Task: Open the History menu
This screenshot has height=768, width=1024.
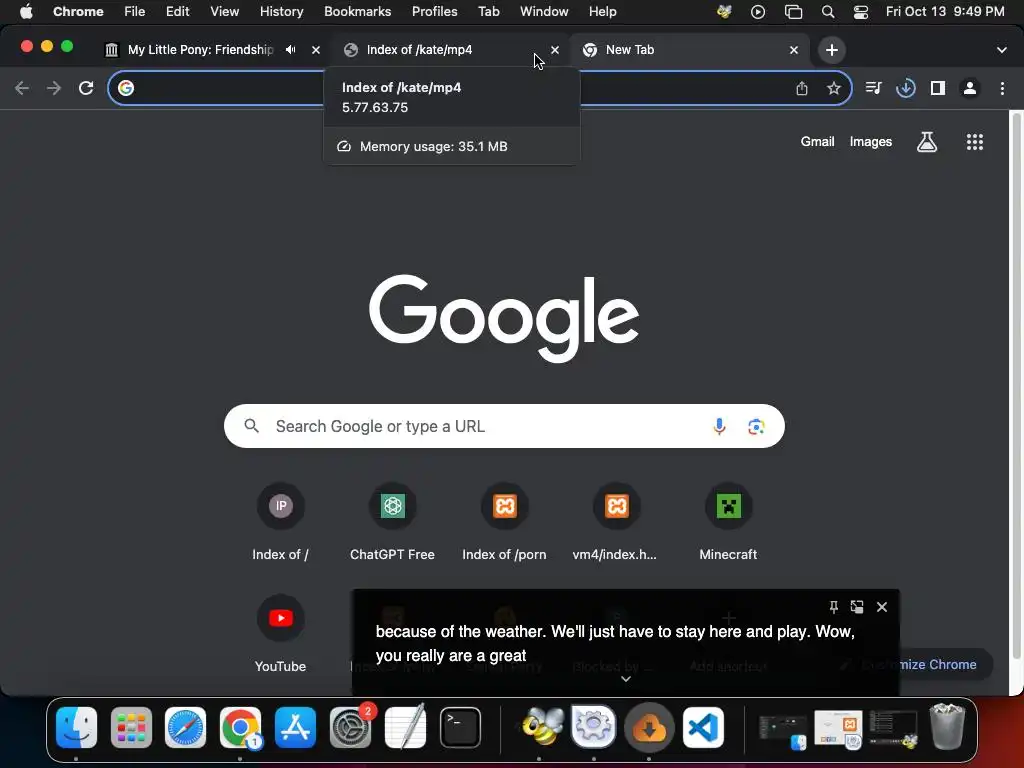Action: pos(281,12)
